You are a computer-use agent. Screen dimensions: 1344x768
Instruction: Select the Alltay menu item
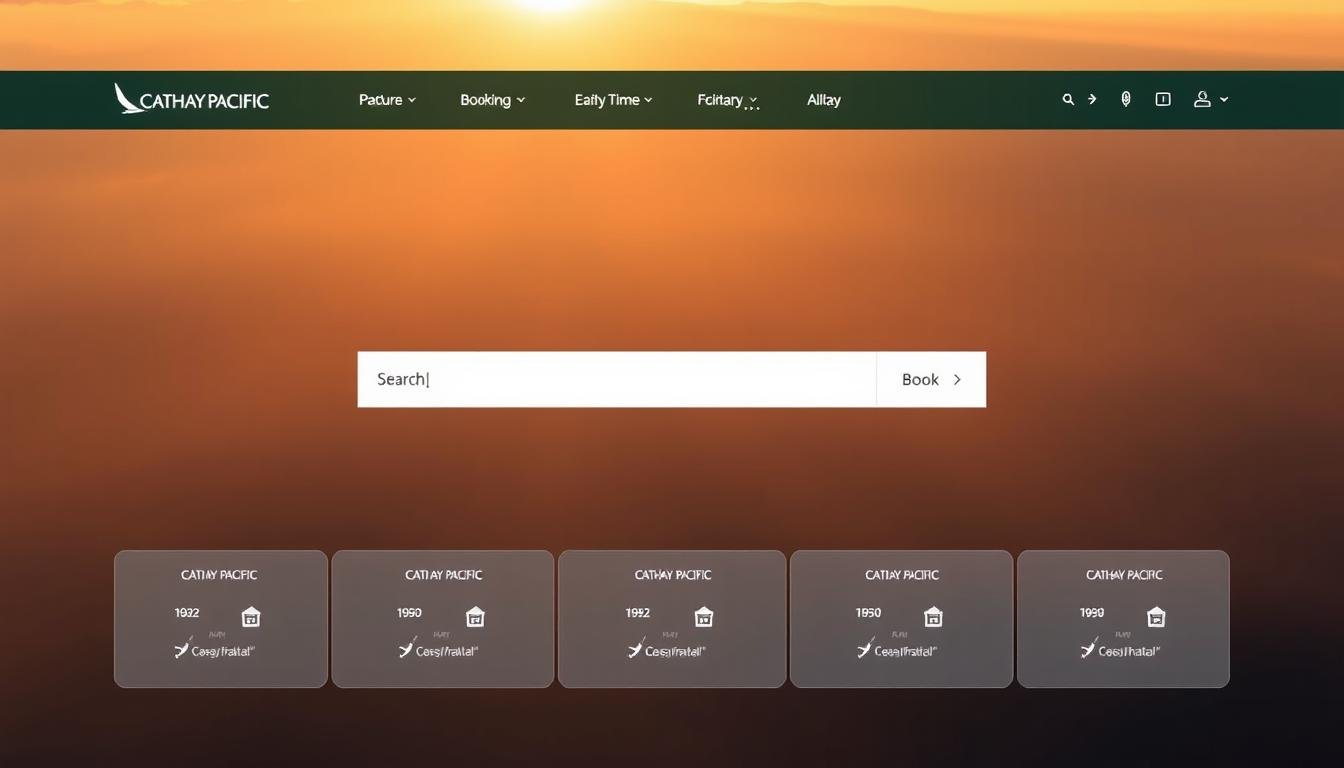[823, 100]
